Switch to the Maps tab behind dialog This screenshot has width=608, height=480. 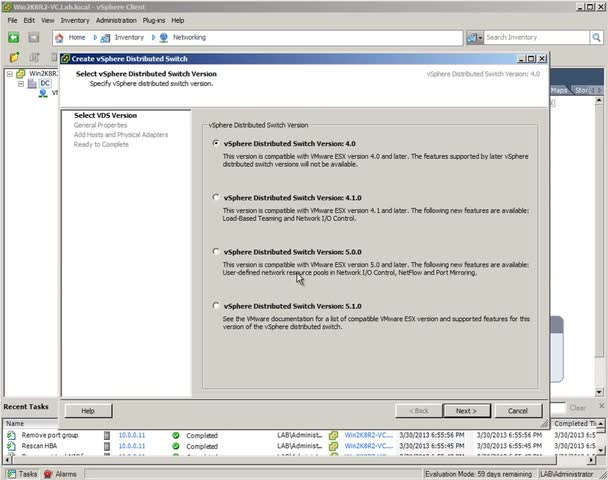pos(558,90)
